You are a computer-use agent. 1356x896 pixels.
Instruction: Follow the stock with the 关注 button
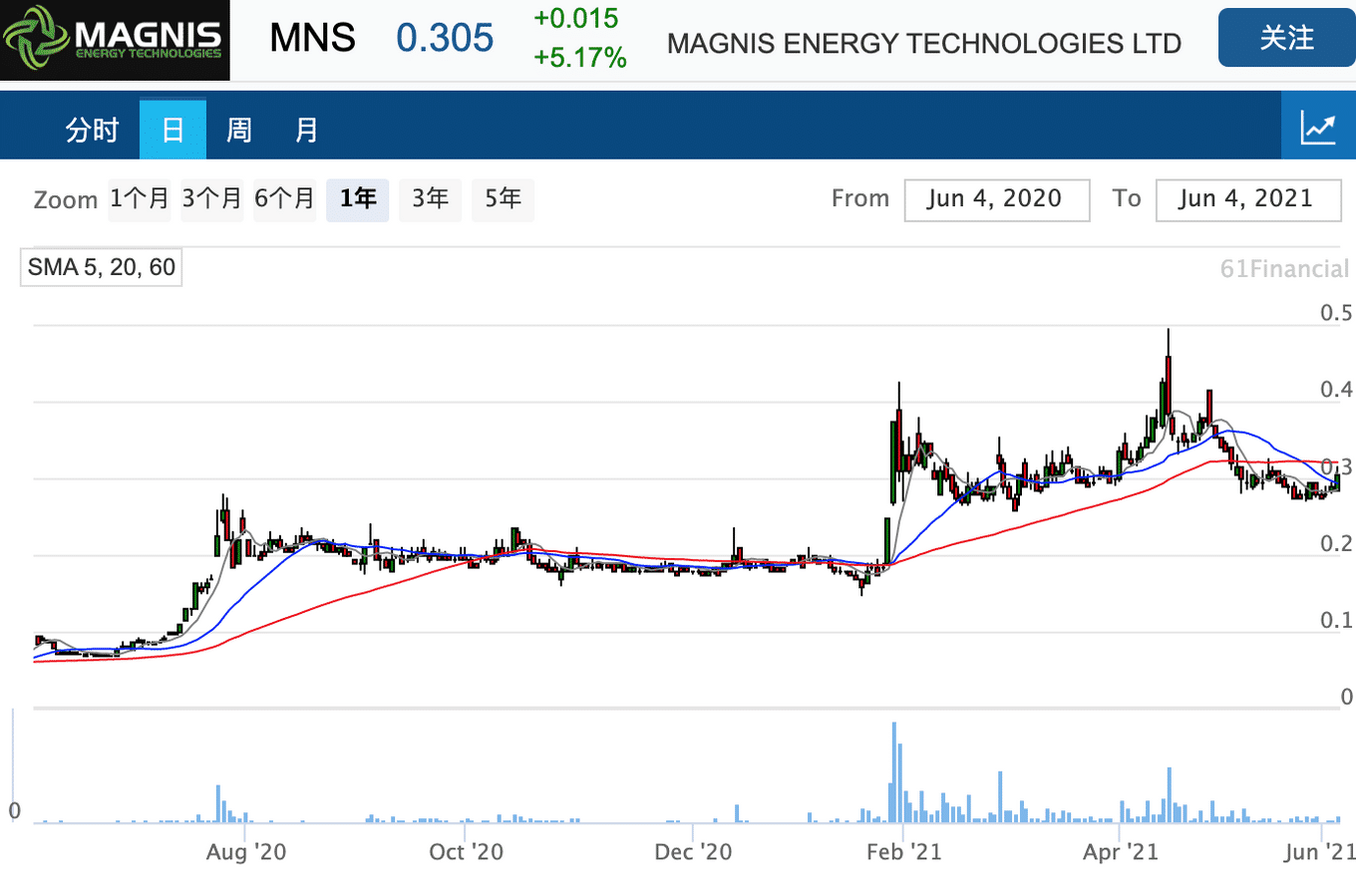(1286, 38)
